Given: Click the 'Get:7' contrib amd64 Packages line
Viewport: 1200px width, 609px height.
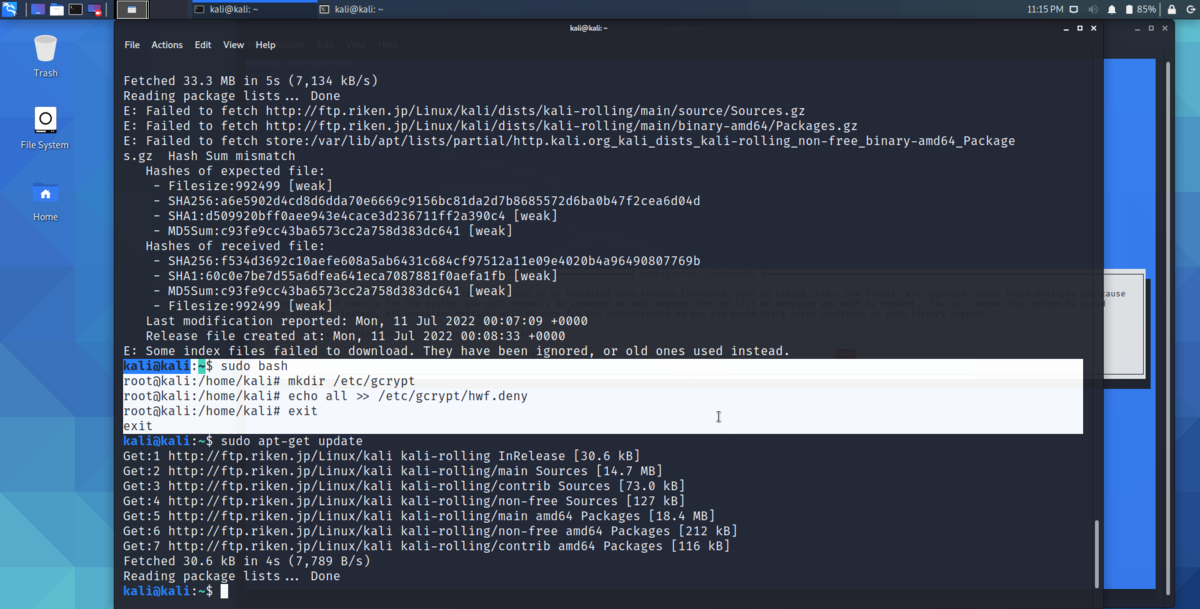Looking at the screenshot, I should 426,546.
